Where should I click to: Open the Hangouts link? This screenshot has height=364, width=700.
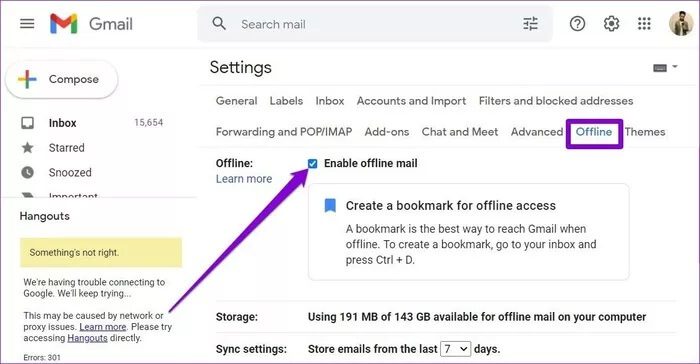pos(88,338)
